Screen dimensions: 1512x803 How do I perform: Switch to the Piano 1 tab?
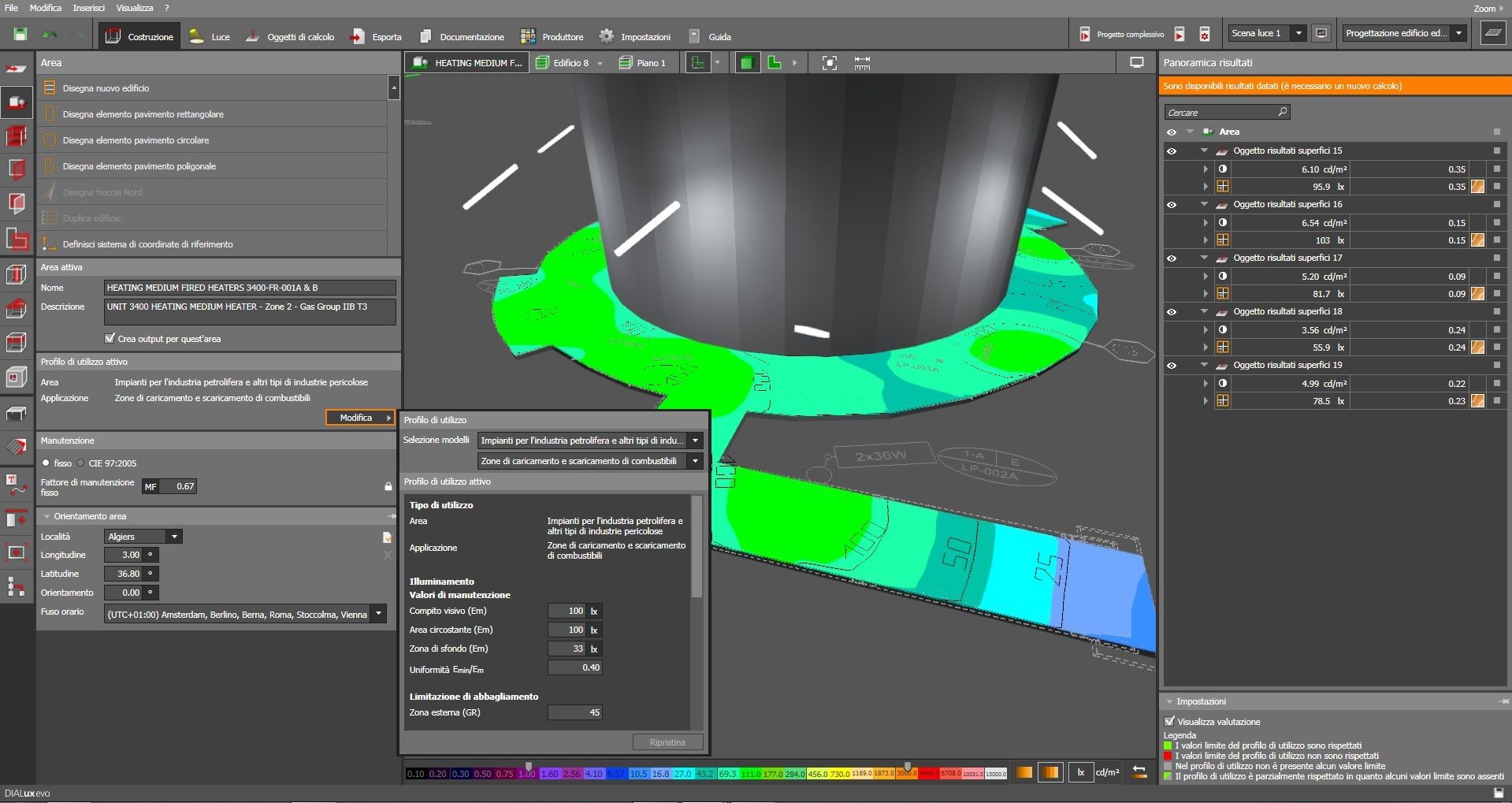tap(643, 63)
